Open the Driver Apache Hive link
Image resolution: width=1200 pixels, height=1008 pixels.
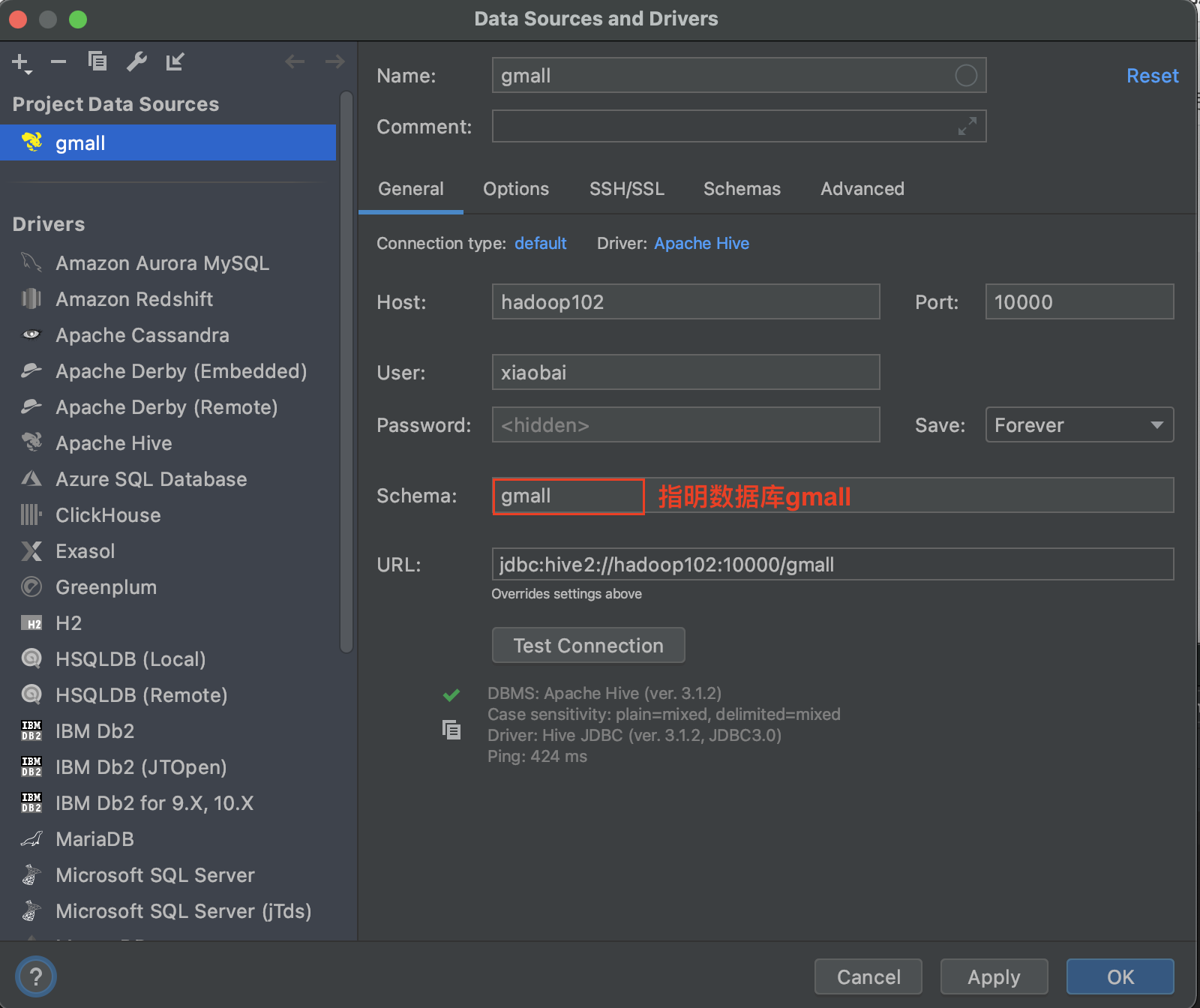tap(701, 243)
